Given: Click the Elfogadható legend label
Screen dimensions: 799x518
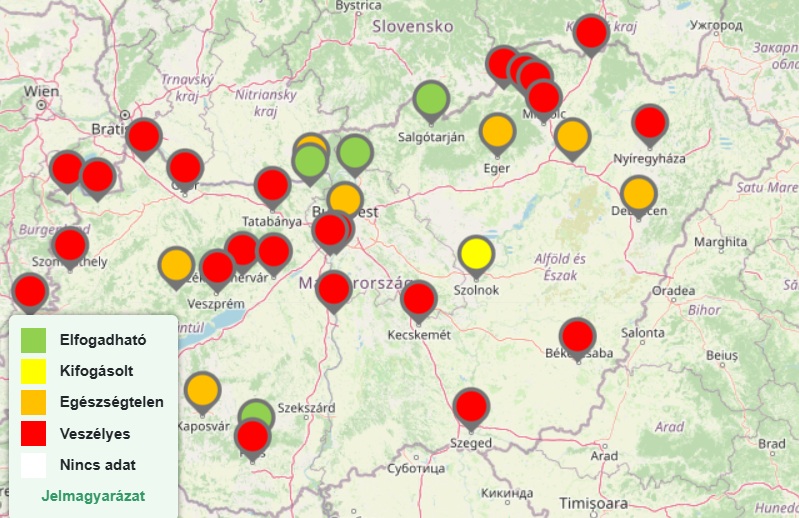Looking at the screenshot, I should [103, 340].
